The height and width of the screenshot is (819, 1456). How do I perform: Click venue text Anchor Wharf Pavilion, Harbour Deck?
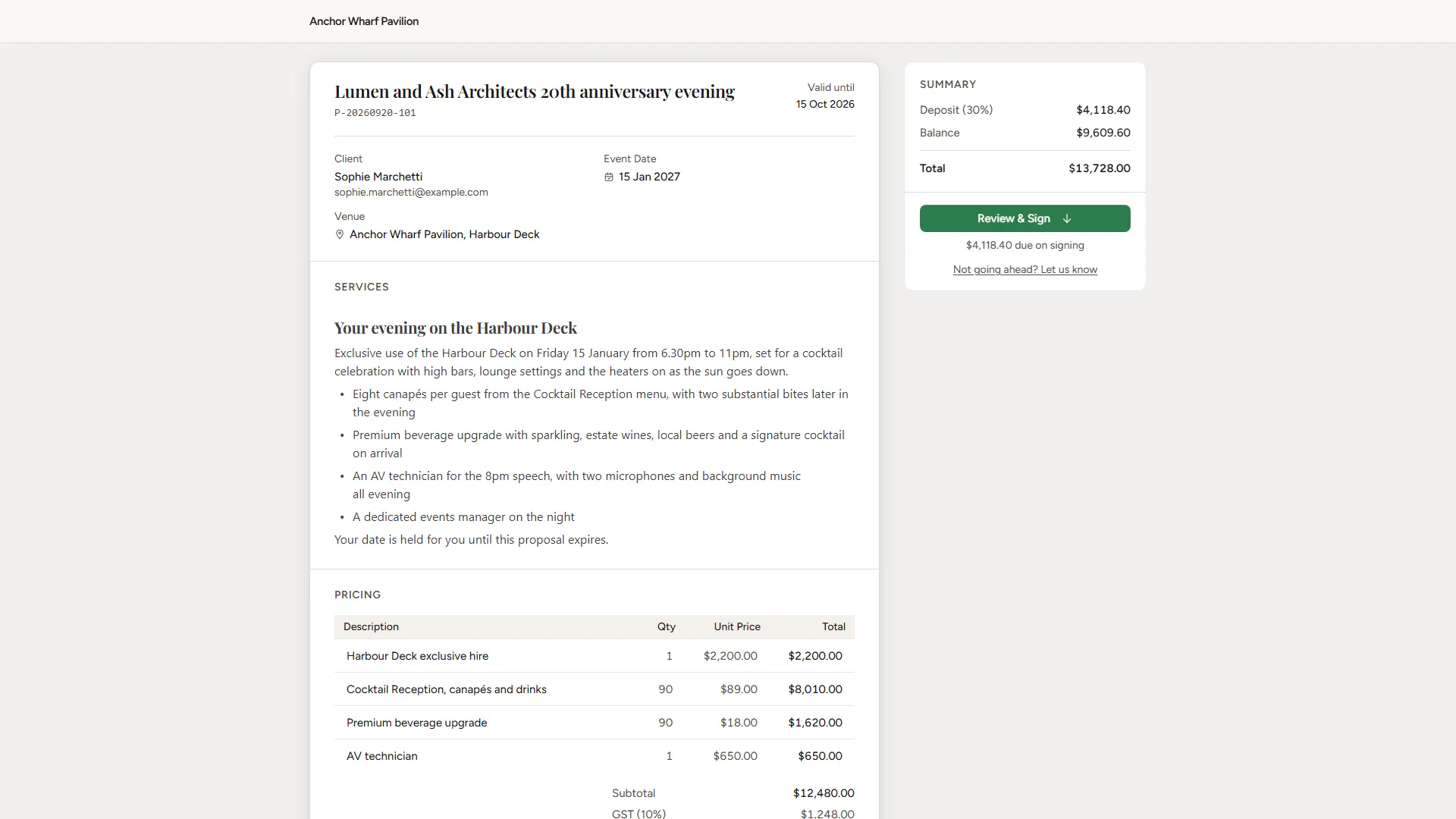[444, 234]
